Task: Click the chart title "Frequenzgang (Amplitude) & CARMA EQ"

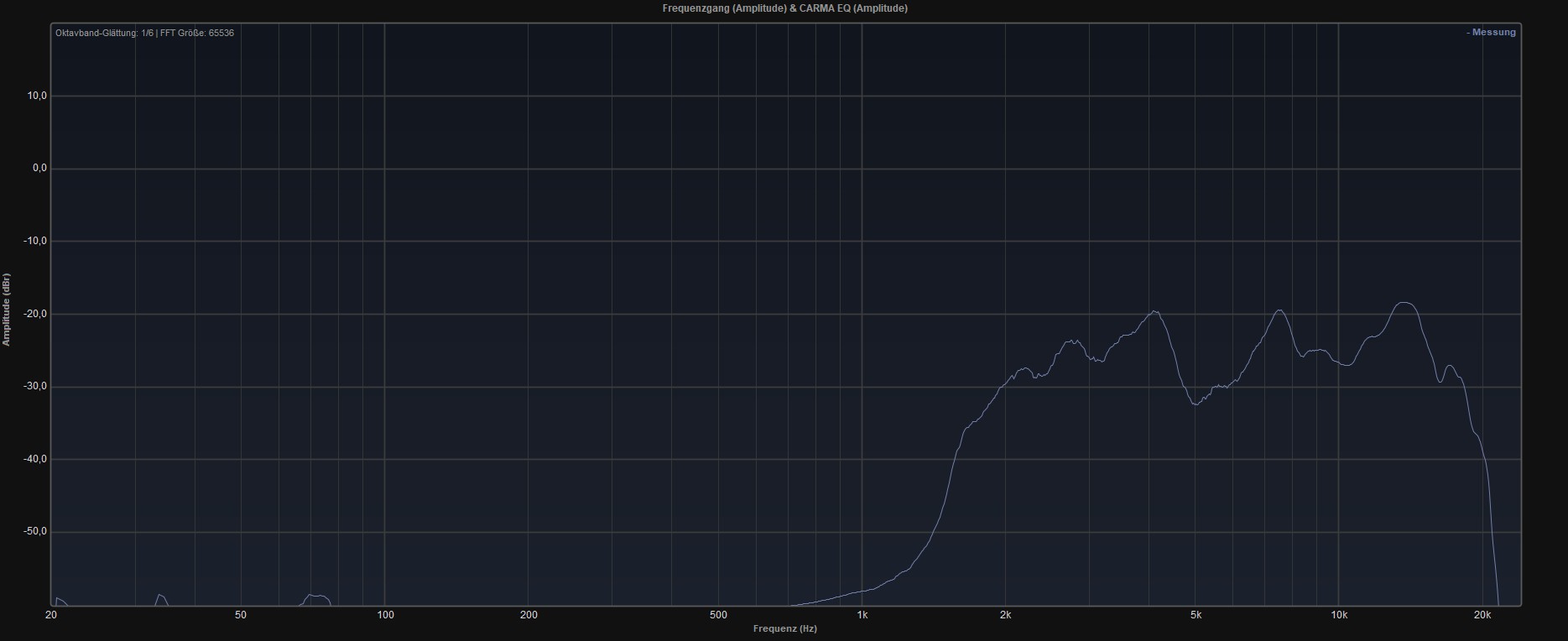Action: (x=784, y=8)
